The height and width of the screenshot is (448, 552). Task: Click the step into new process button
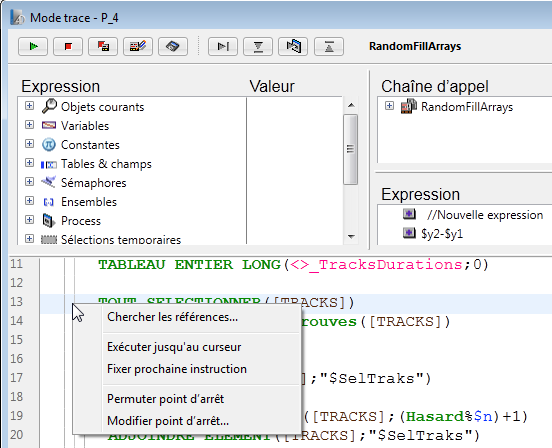pyautogui.click(x=293, y=46)
